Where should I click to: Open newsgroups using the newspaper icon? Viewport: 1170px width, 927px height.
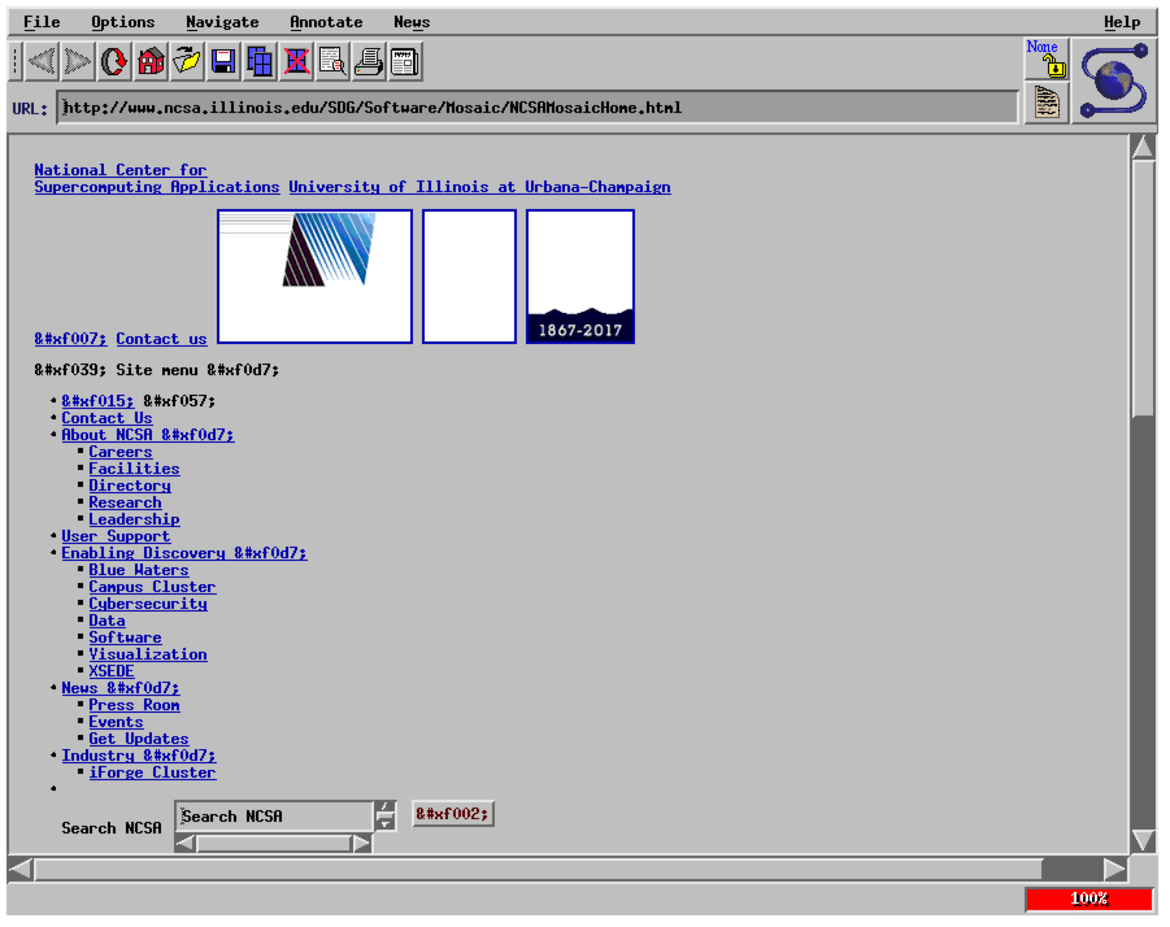coord(405,61)
